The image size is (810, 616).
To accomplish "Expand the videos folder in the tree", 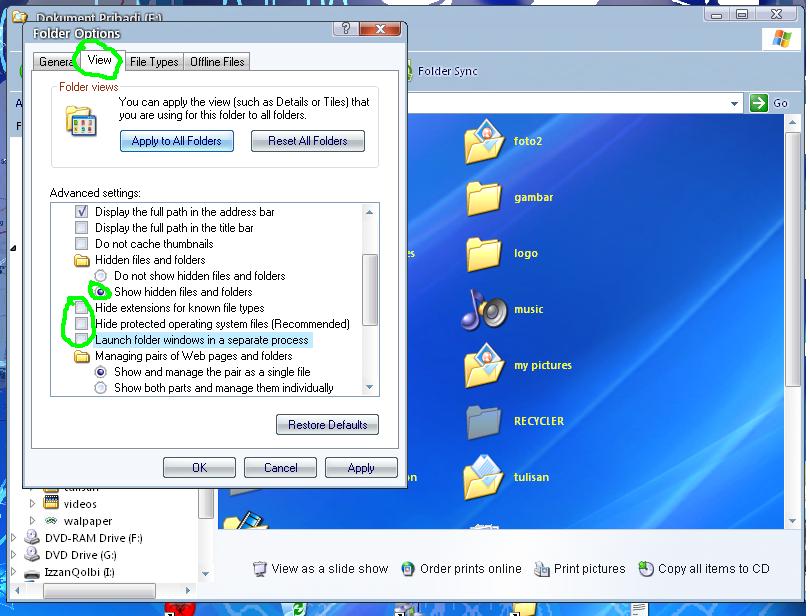I will 30,503.
